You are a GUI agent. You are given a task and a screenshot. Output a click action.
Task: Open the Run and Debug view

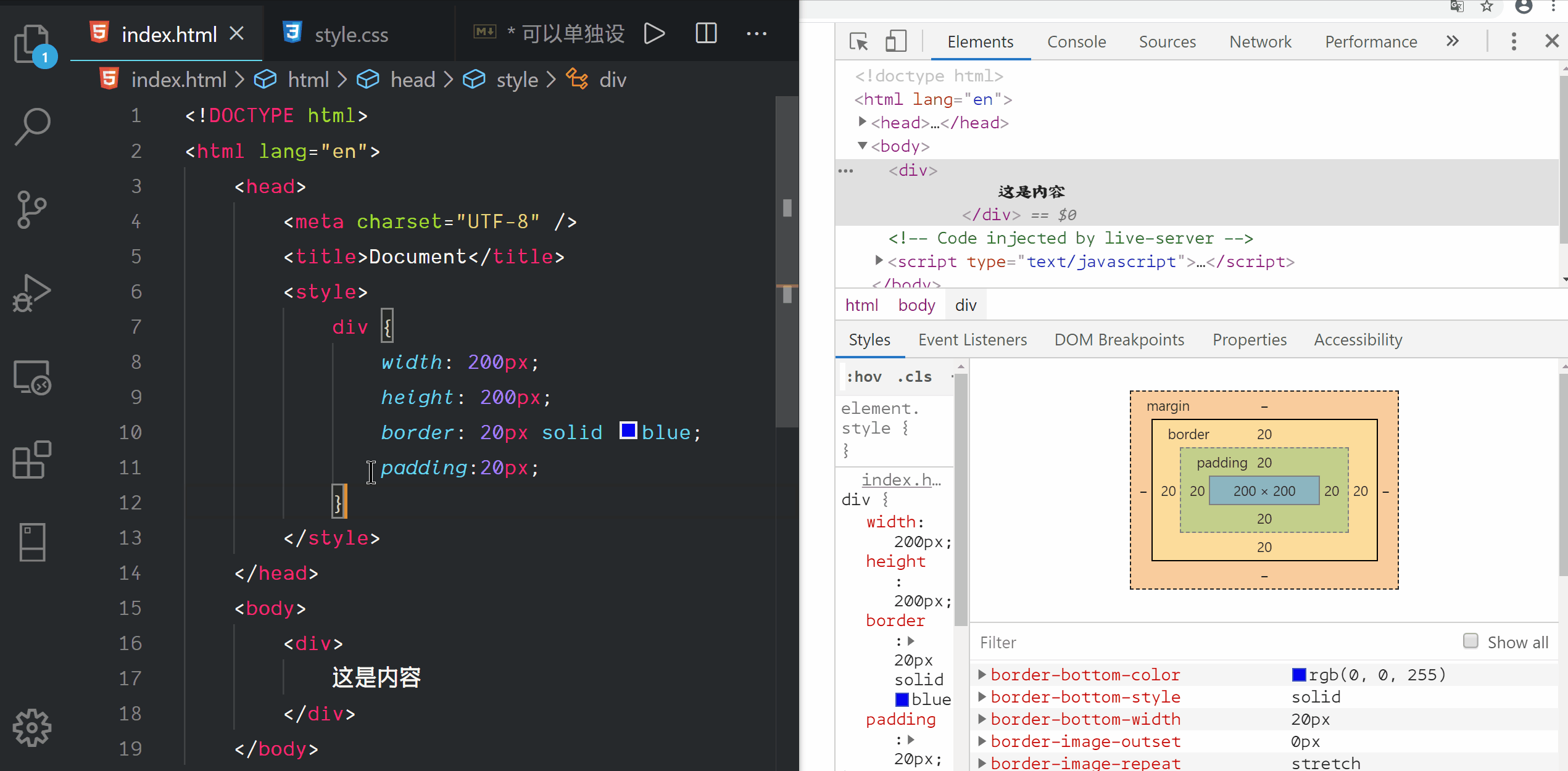click(x=32, y=293)
